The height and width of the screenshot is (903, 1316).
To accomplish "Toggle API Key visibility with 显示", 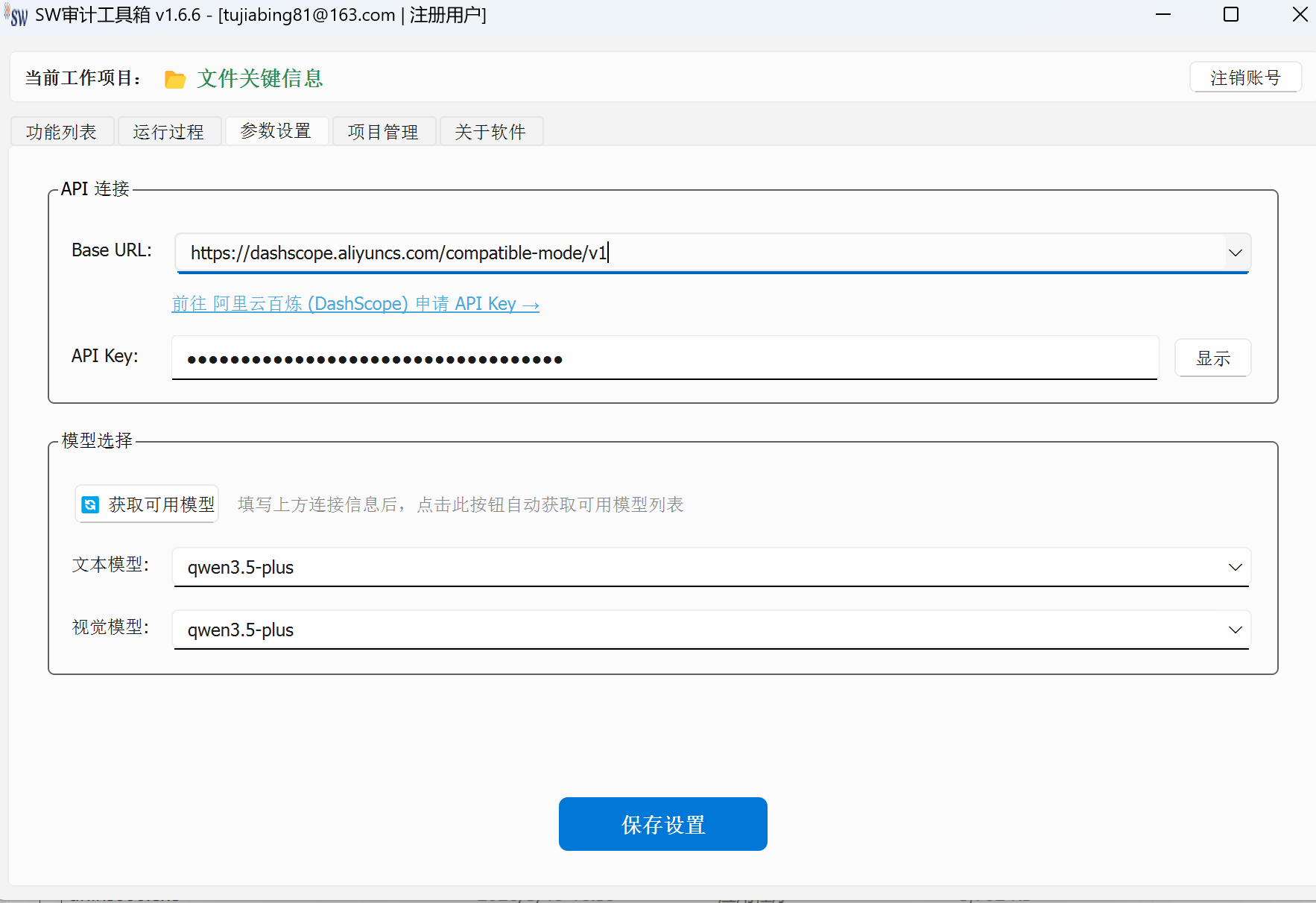I will click(x=1212, y=358).
